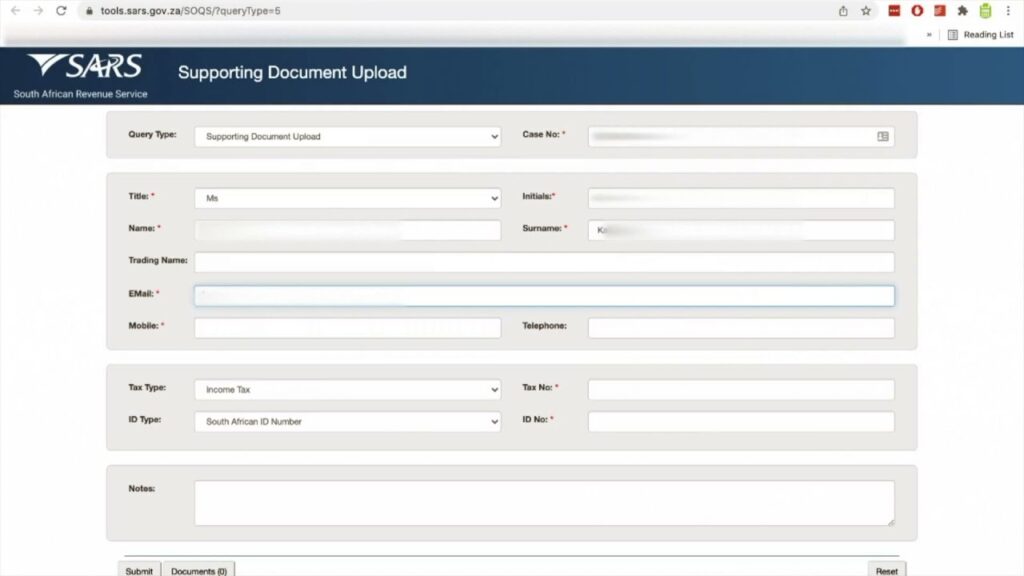The width and height of the screenshot is (1024, 576).
Task: Click into the Tax No field
Action: click(x=741, y=389)
